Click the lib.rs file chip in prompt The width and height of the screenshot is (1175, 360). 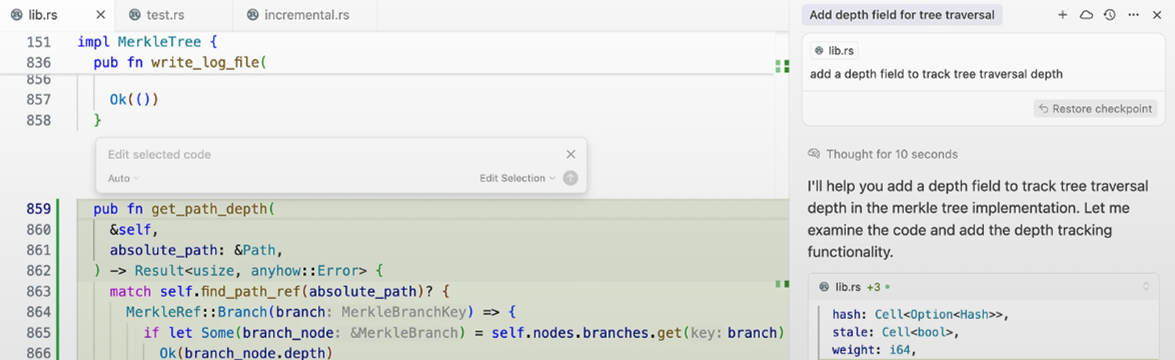[x=834, y=51]
